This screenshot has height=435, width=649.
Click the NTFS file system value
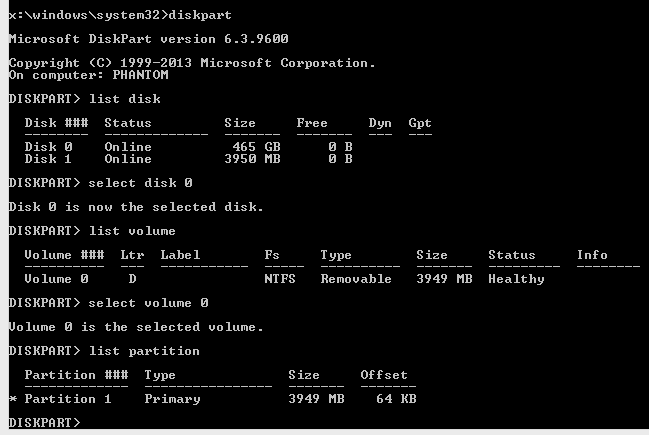pos(280,279)
